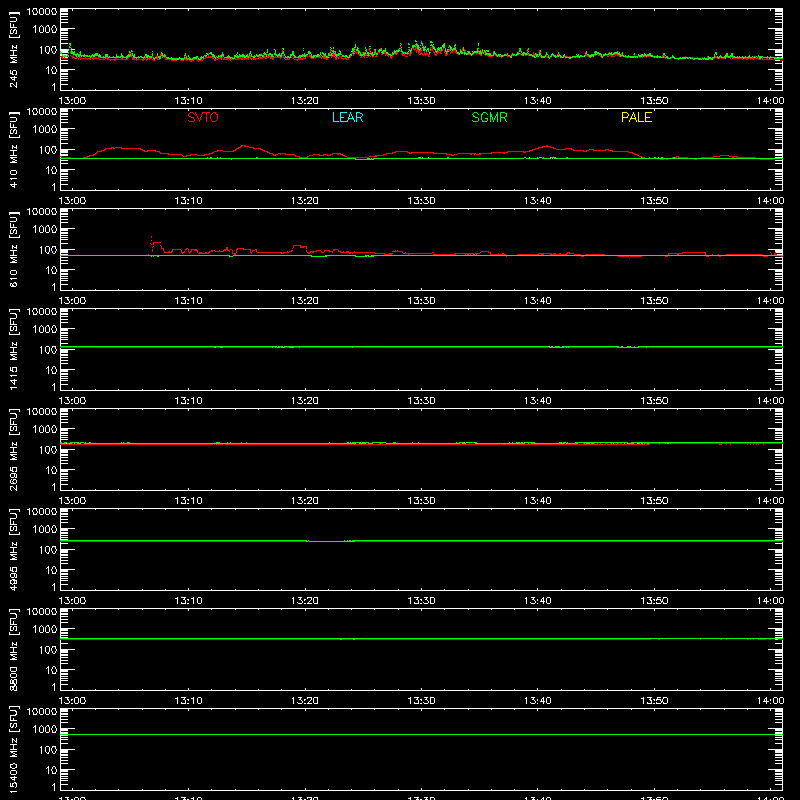Select the 4995 MHz [SFU] axis title
This screenshot has height=800, width=800.
click(14, 549)
